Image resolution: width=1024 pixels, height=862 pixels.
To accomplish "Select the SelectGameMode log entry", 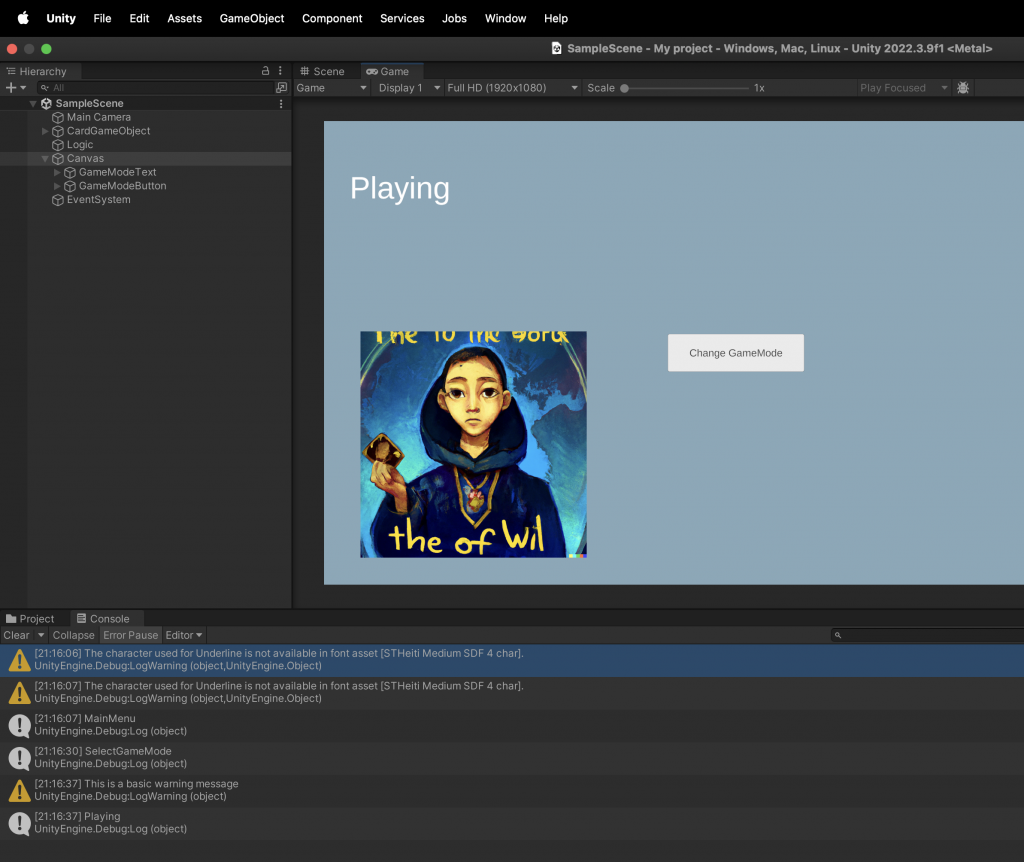I will pyautogui.click(x=512, y=758).
